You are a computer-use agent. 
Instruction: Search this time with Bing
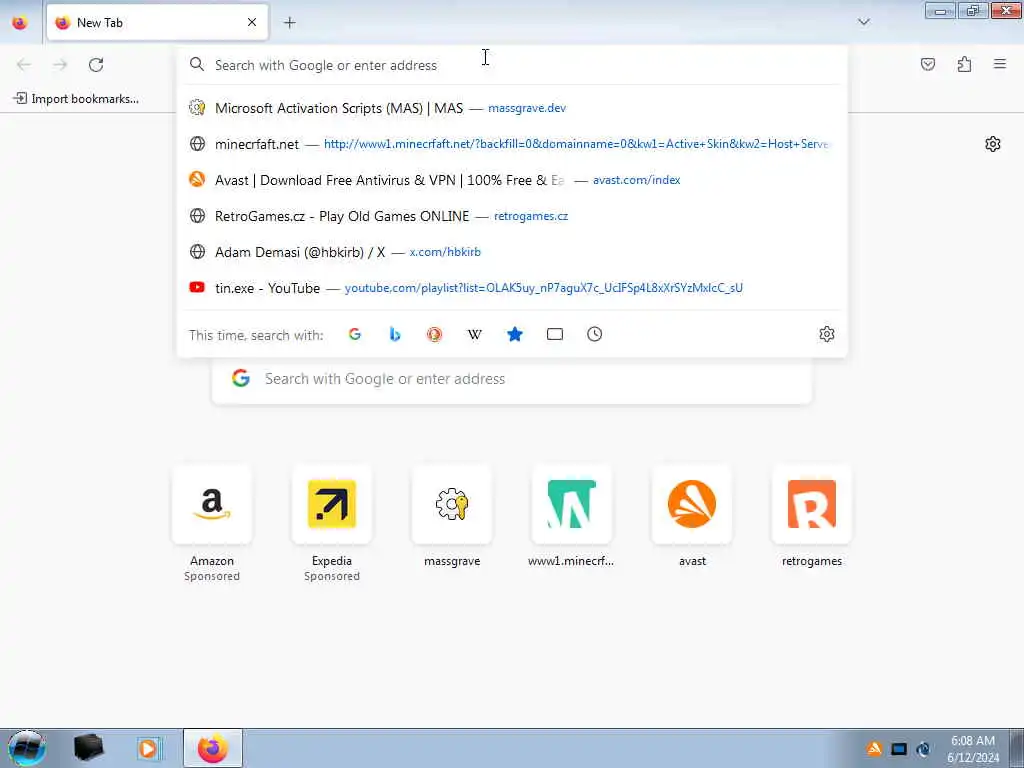tap(394, 334)
